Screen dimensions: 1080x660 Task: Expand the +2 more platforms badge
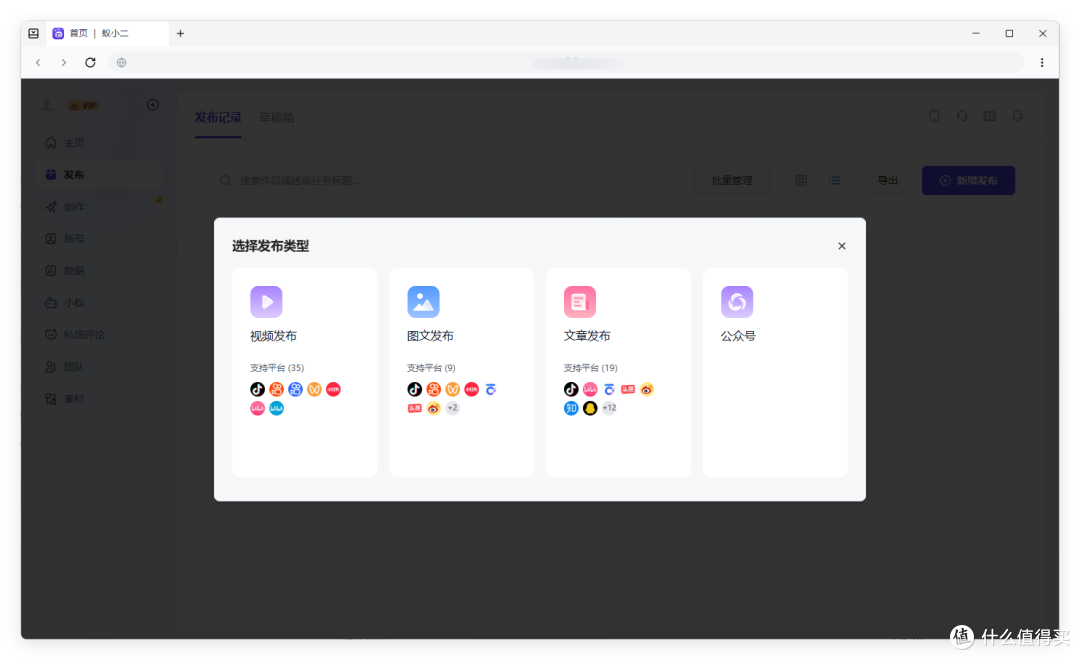pyautogui.click(x=453, y=408)
